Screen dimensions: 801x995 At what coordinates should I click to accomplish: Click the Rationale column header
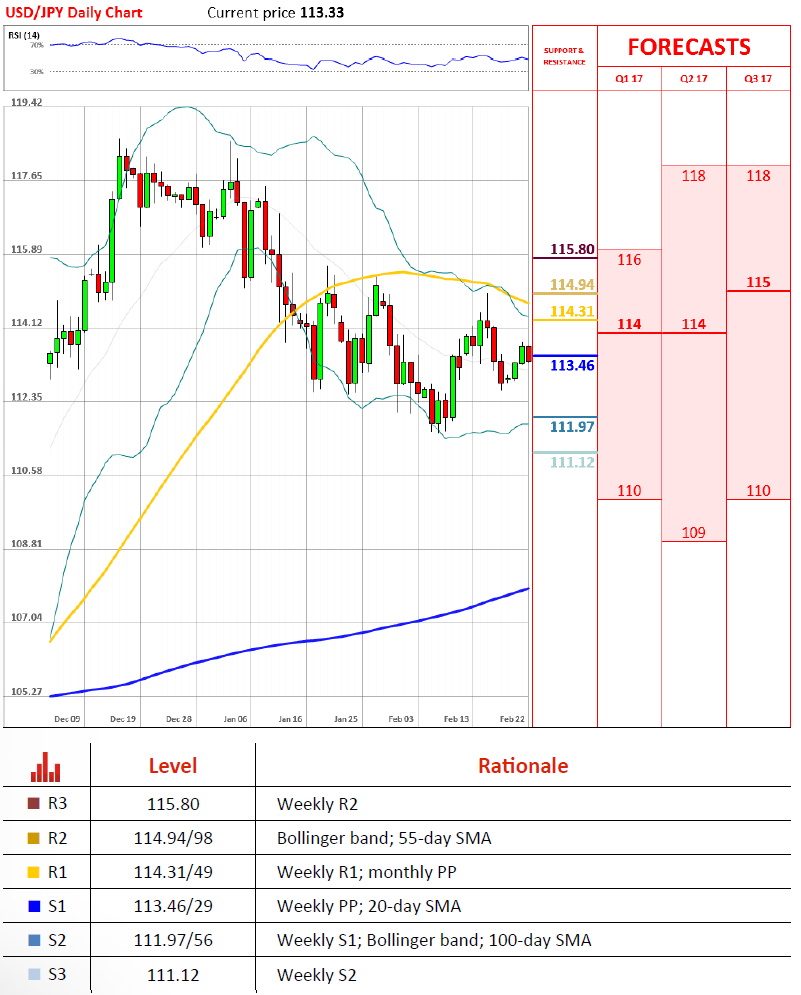pos(523,766)
